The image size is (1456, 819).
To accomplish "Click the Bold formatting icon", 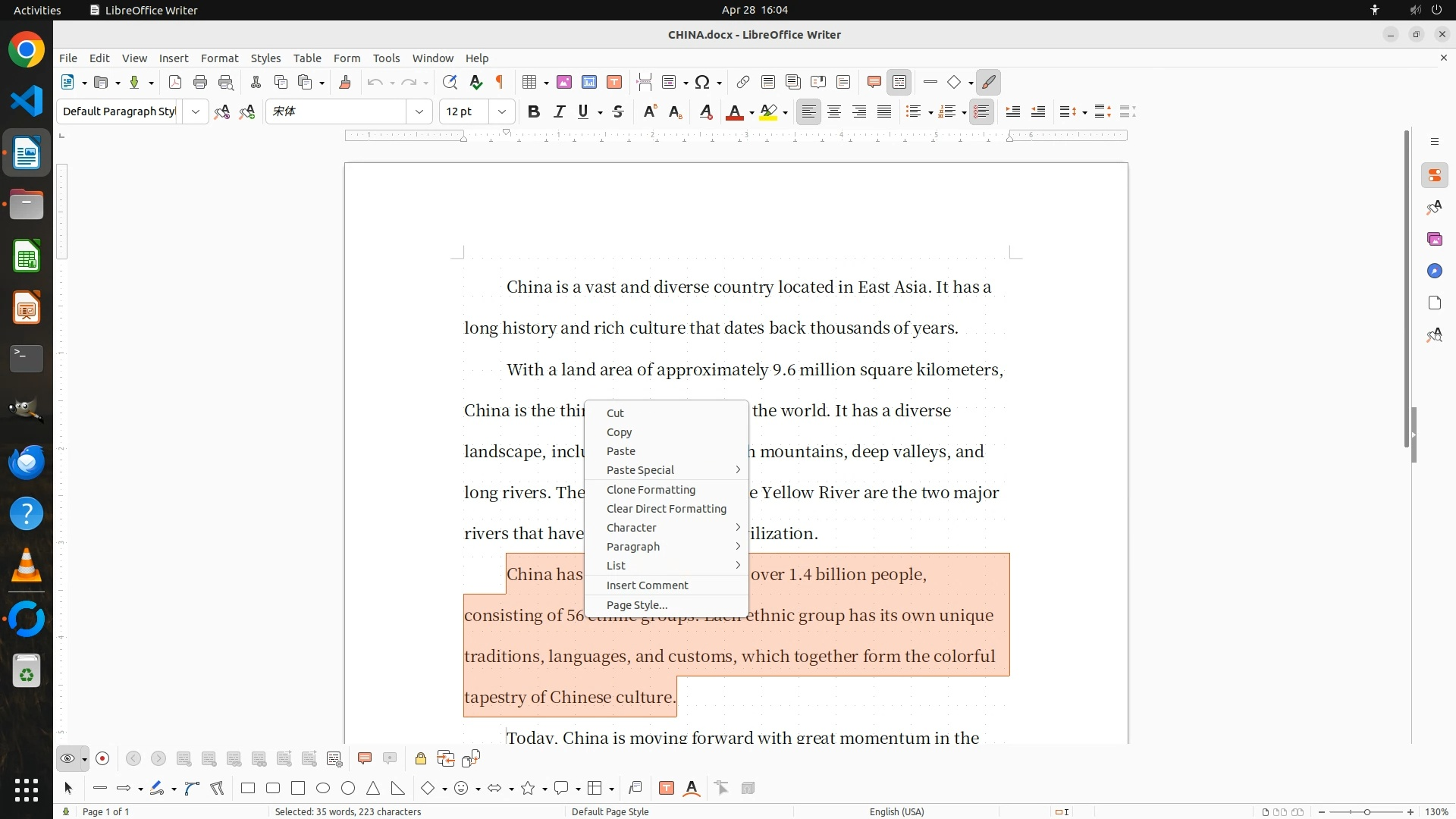I will [534, 111].
